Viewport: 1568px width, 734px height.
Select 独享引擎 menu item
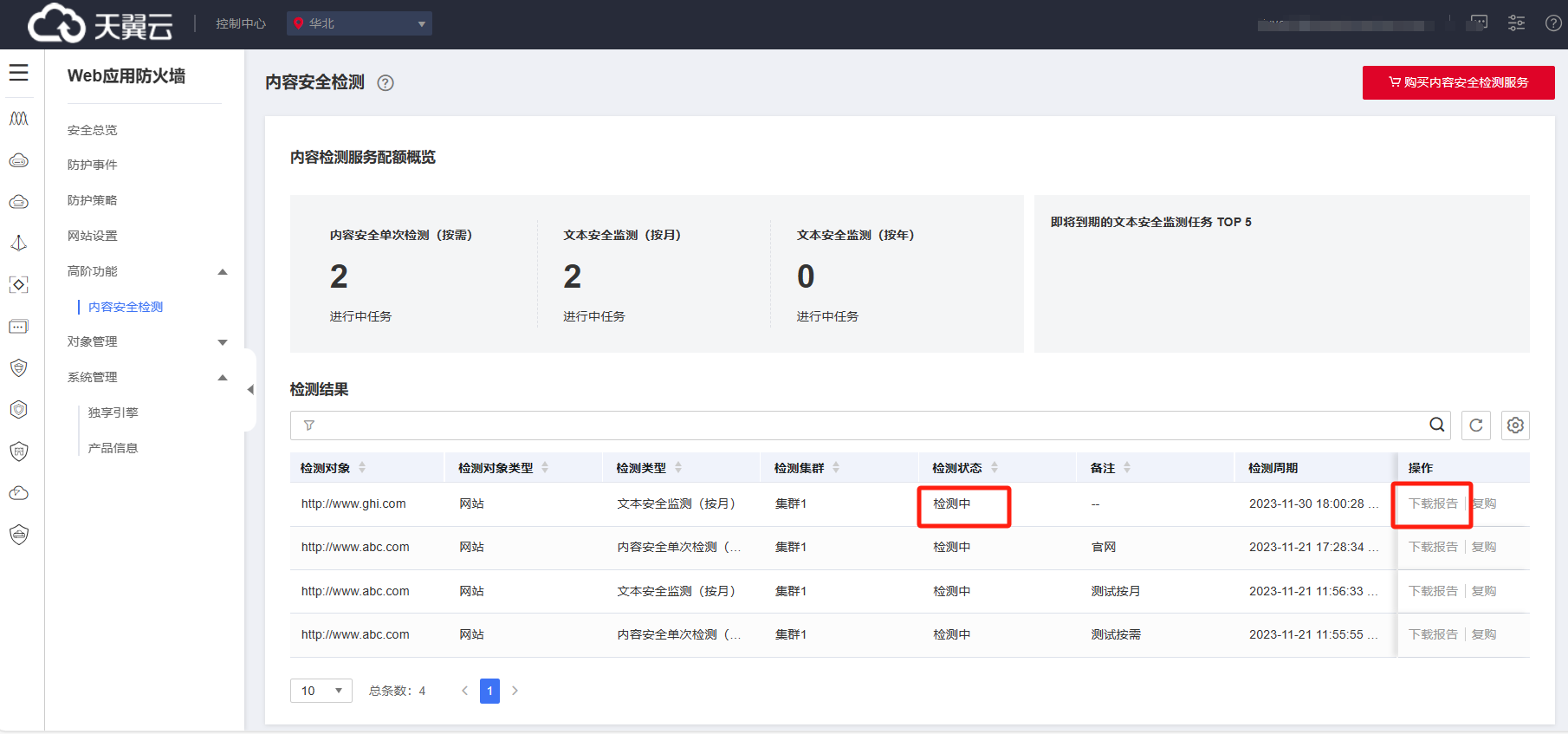tap(113, 412)
